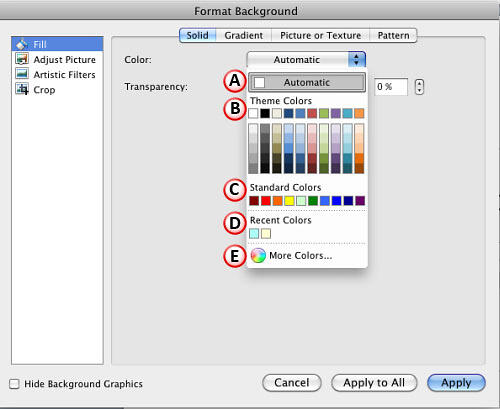Pick the cream theme color swatch
The width and height of the screenshot is (500, 409).
point(277,113)
